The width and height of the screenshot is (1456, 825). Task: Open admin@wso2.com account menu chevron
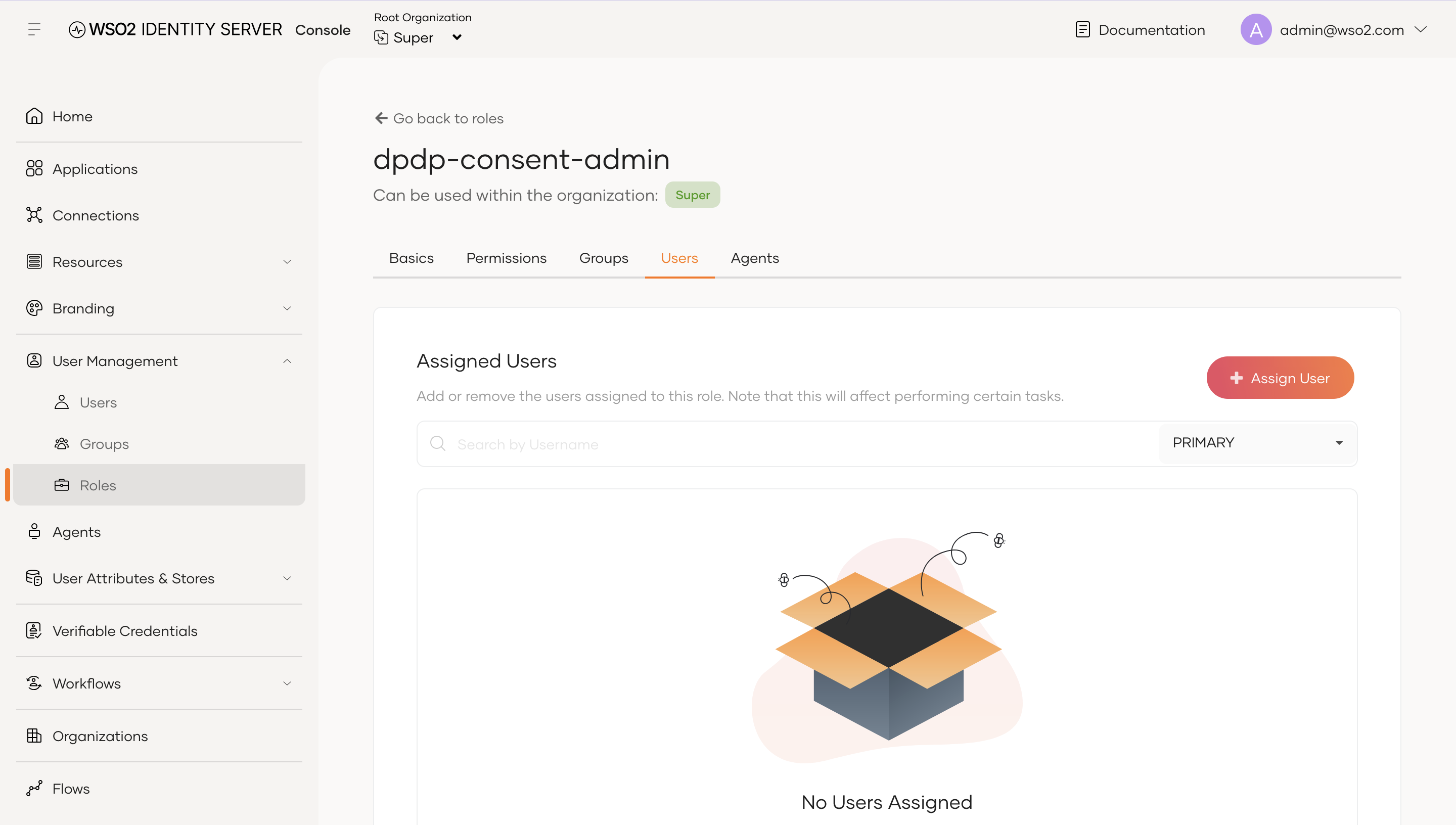pyautogui.click(x=1421, y=29)
